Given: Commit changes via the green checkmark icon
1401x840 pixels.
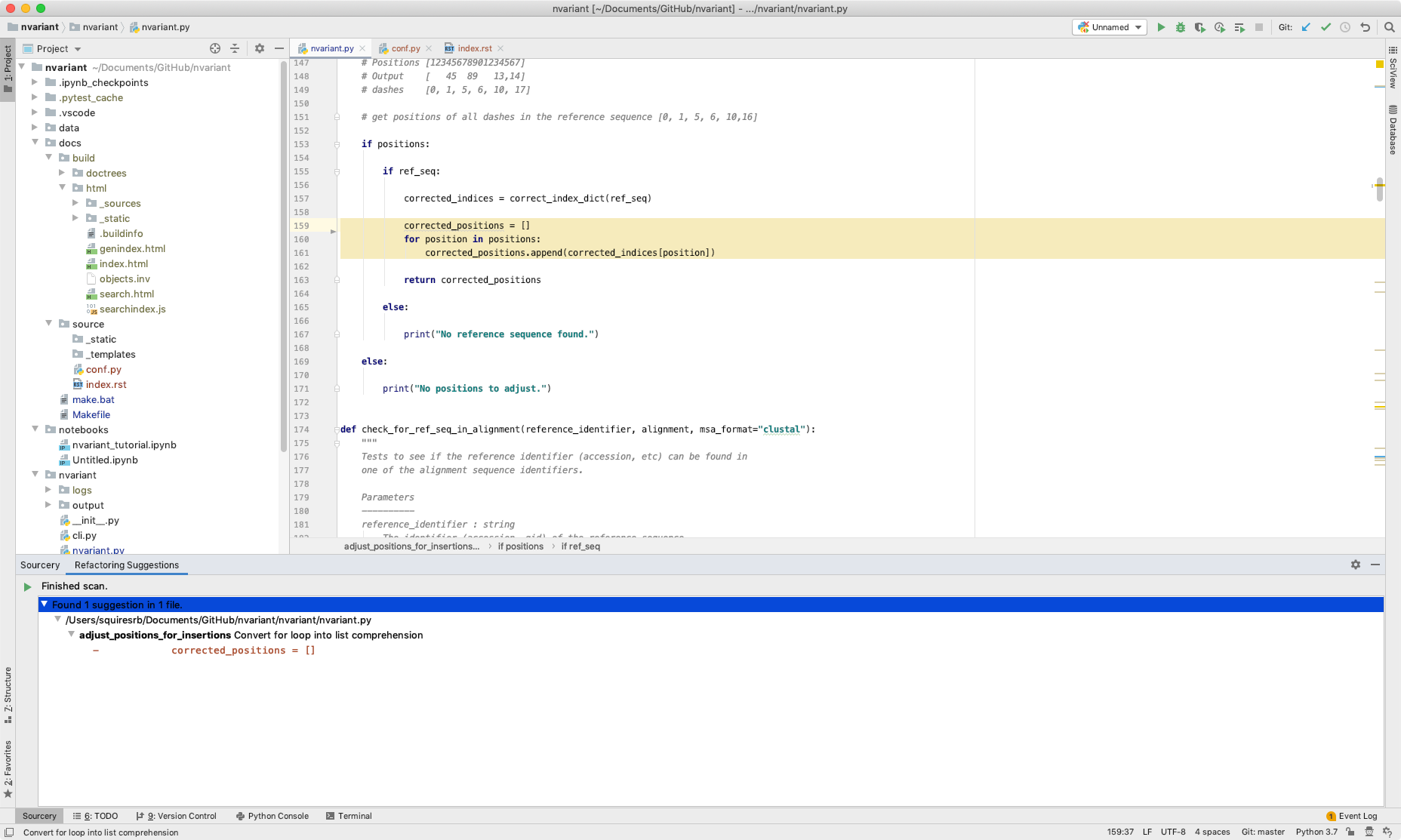Looking at the screenshot, I should tap(1326, 26).
